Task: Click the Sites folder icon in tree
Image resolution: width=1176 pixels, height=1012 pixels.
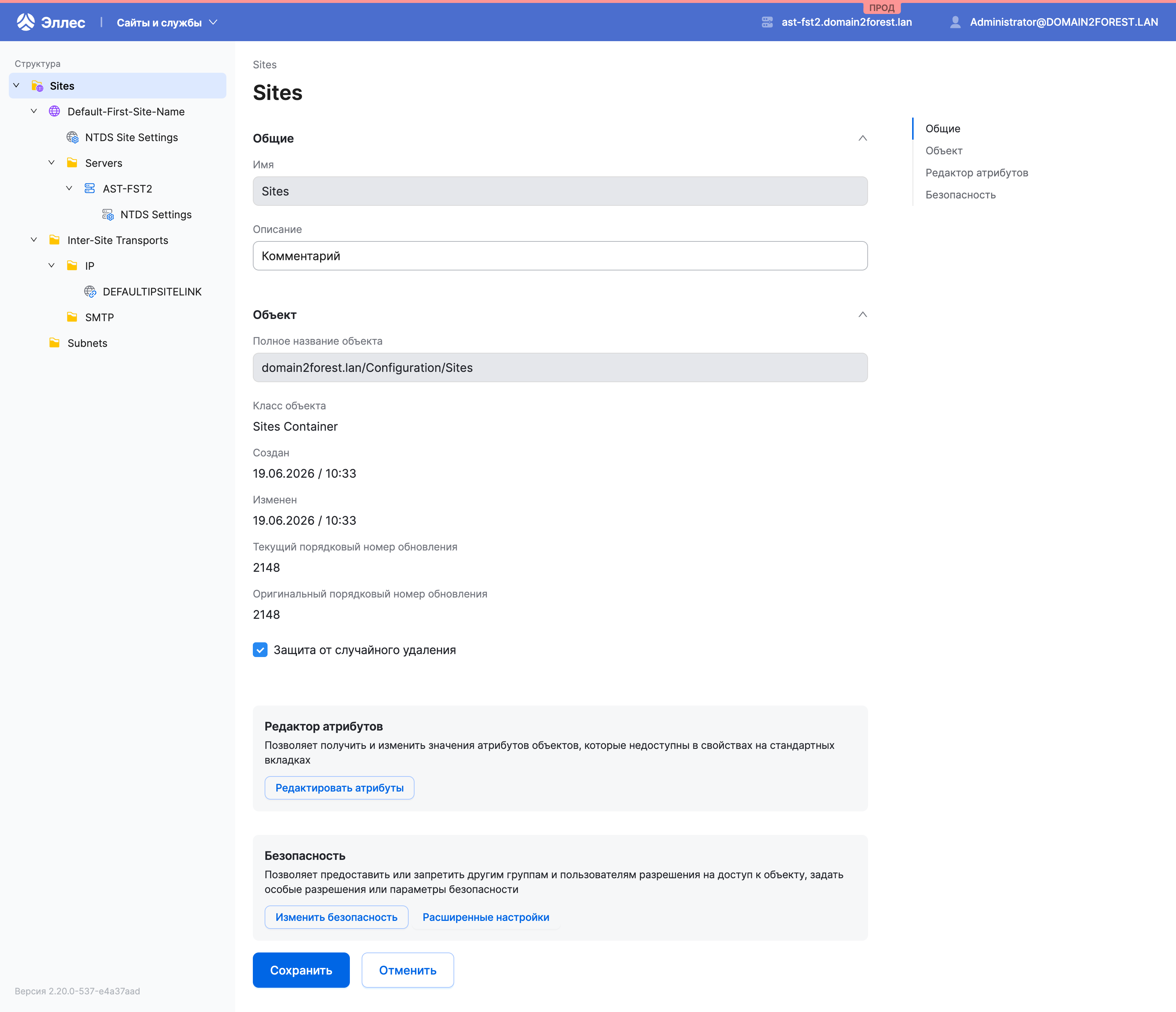Action: 37,86
